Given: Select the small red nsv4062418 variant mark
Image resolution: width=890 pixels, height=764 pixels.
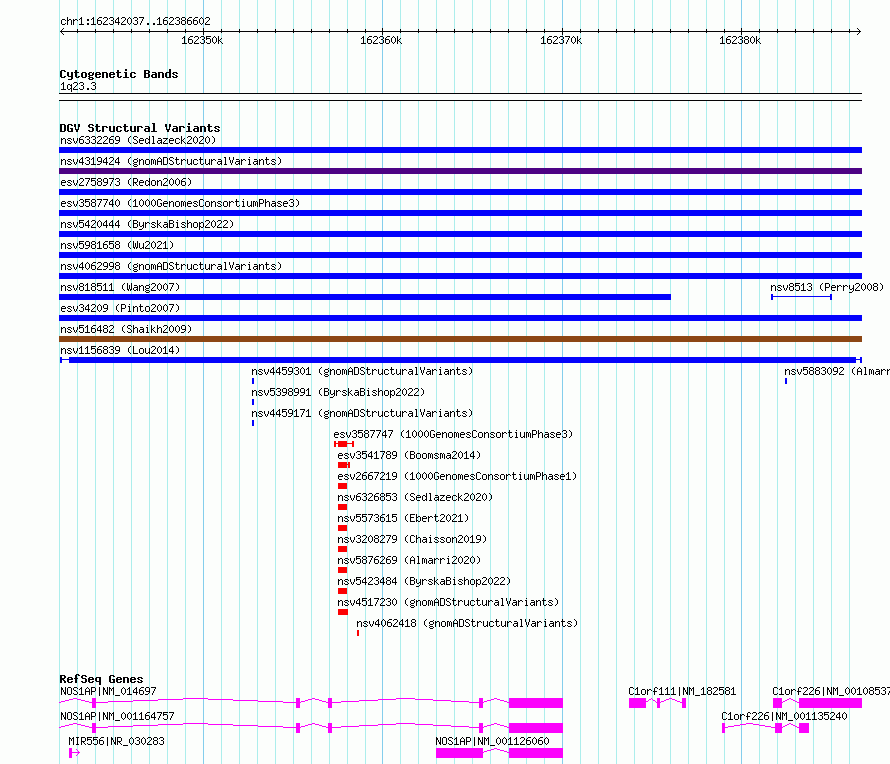Looking at the screenshot, I should (x=358, y=633).
